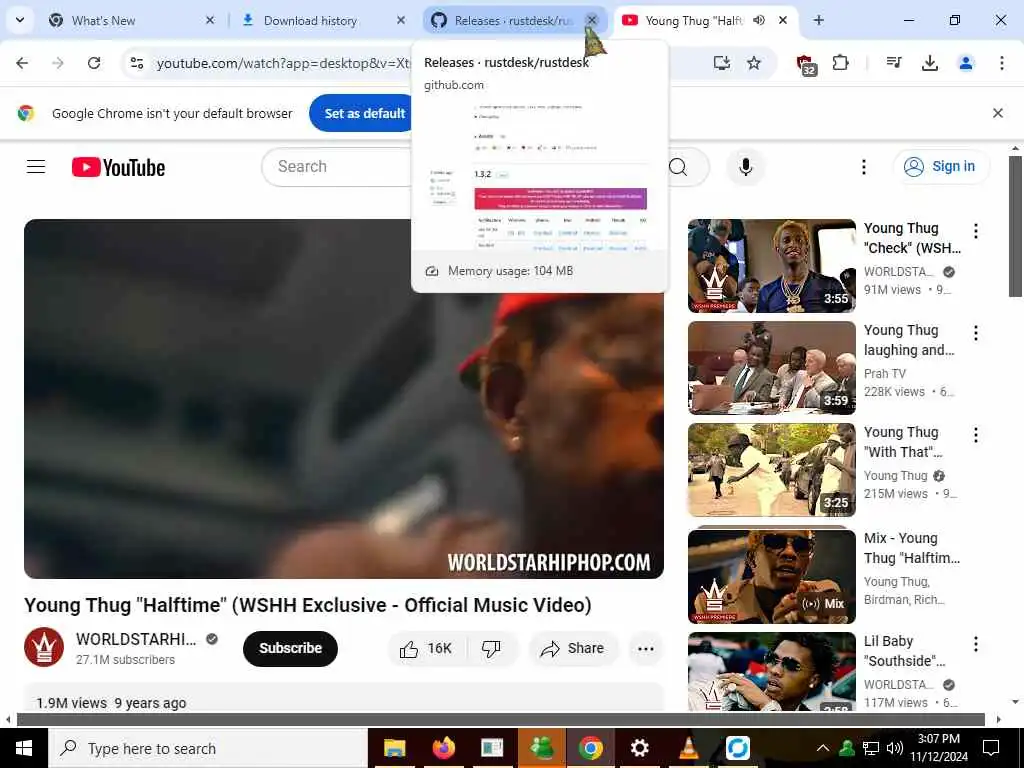Screen dimensions: 1024x768
Task: Open YouTube hamburger guide menu
Action: point(36,167)
